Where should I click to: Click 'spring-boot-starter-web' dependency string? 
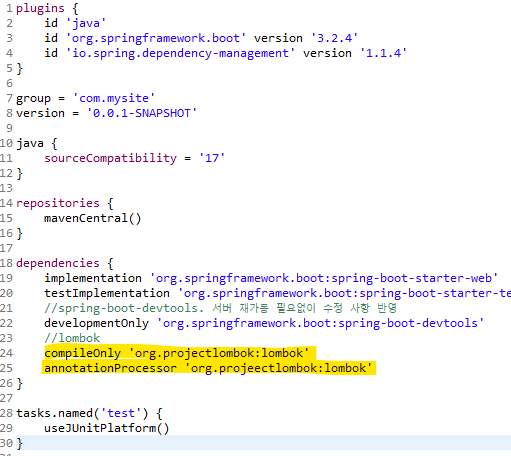(324, 278)
